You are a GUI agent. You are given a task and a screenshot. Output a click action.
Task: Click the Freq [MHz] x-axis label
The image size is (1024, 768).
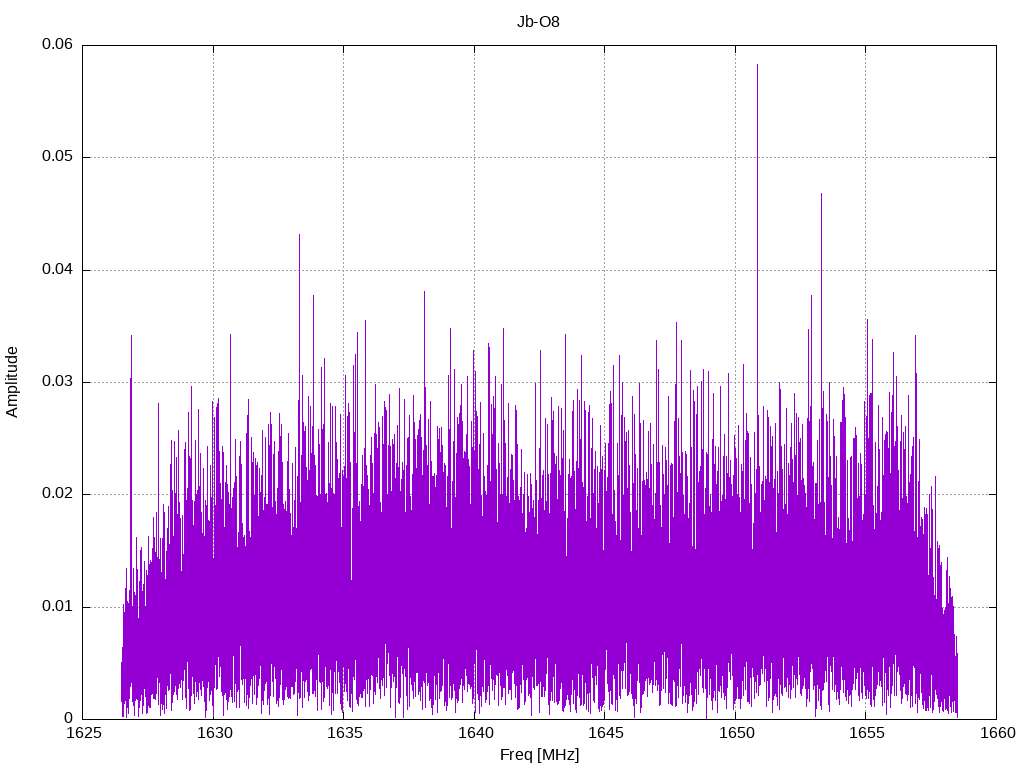539,755
